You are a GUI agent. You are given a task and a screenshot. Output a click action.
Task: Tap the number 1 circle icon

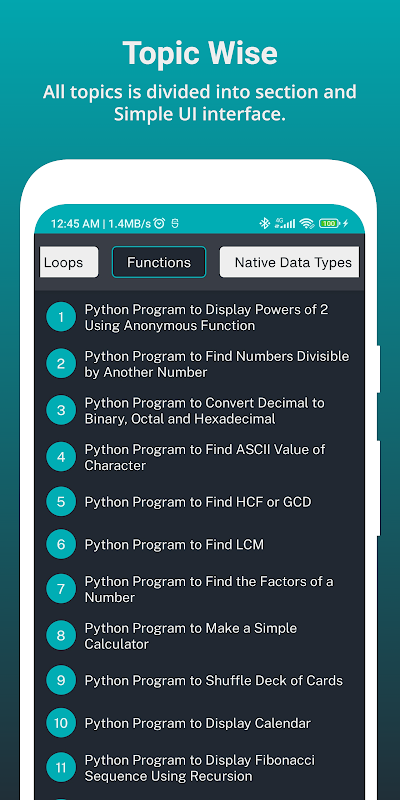[61, 317]
